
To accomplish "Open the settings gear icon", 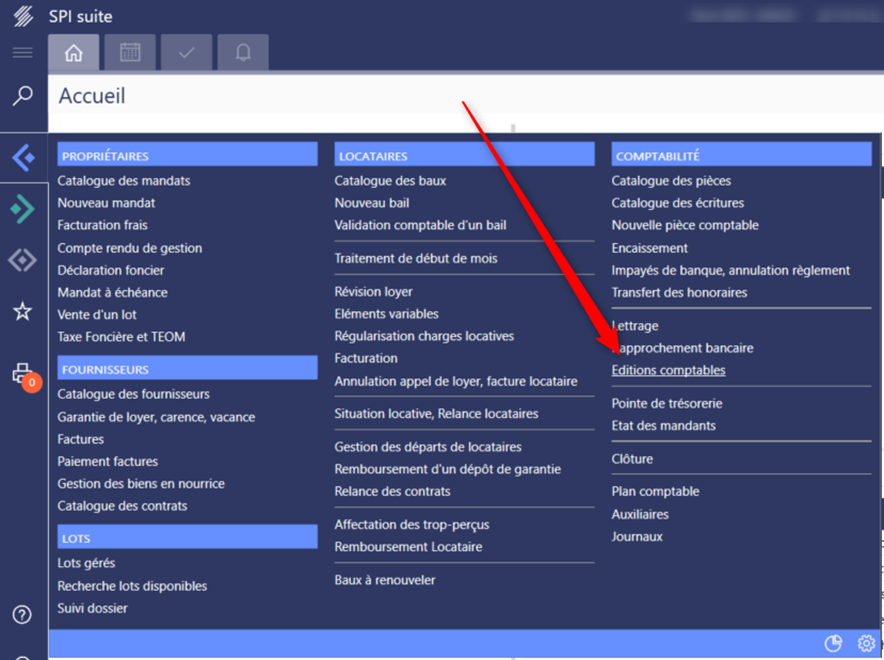I will (867, 643).
